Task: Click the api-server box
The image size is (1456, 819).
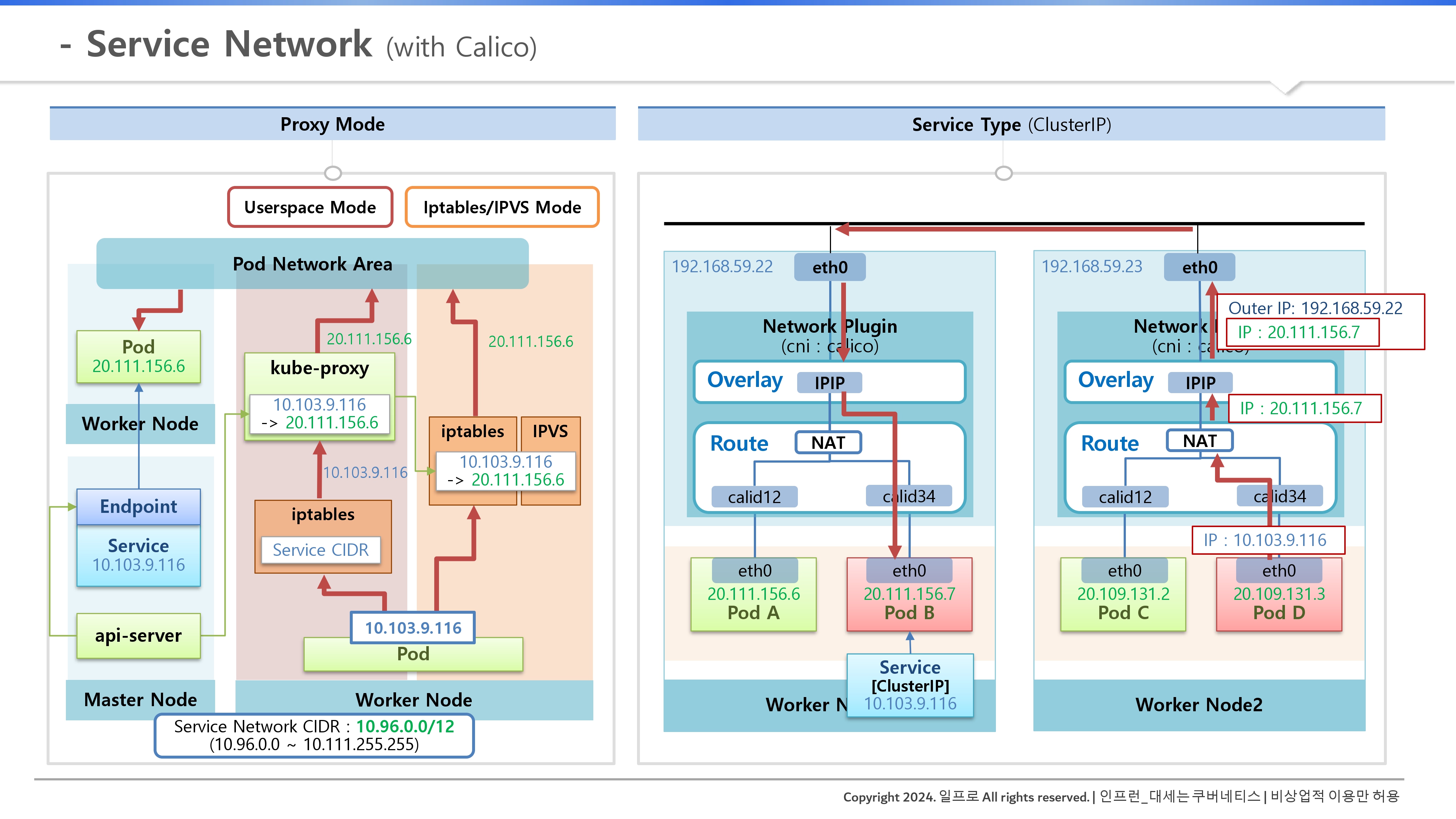Action: click(138, 636)
